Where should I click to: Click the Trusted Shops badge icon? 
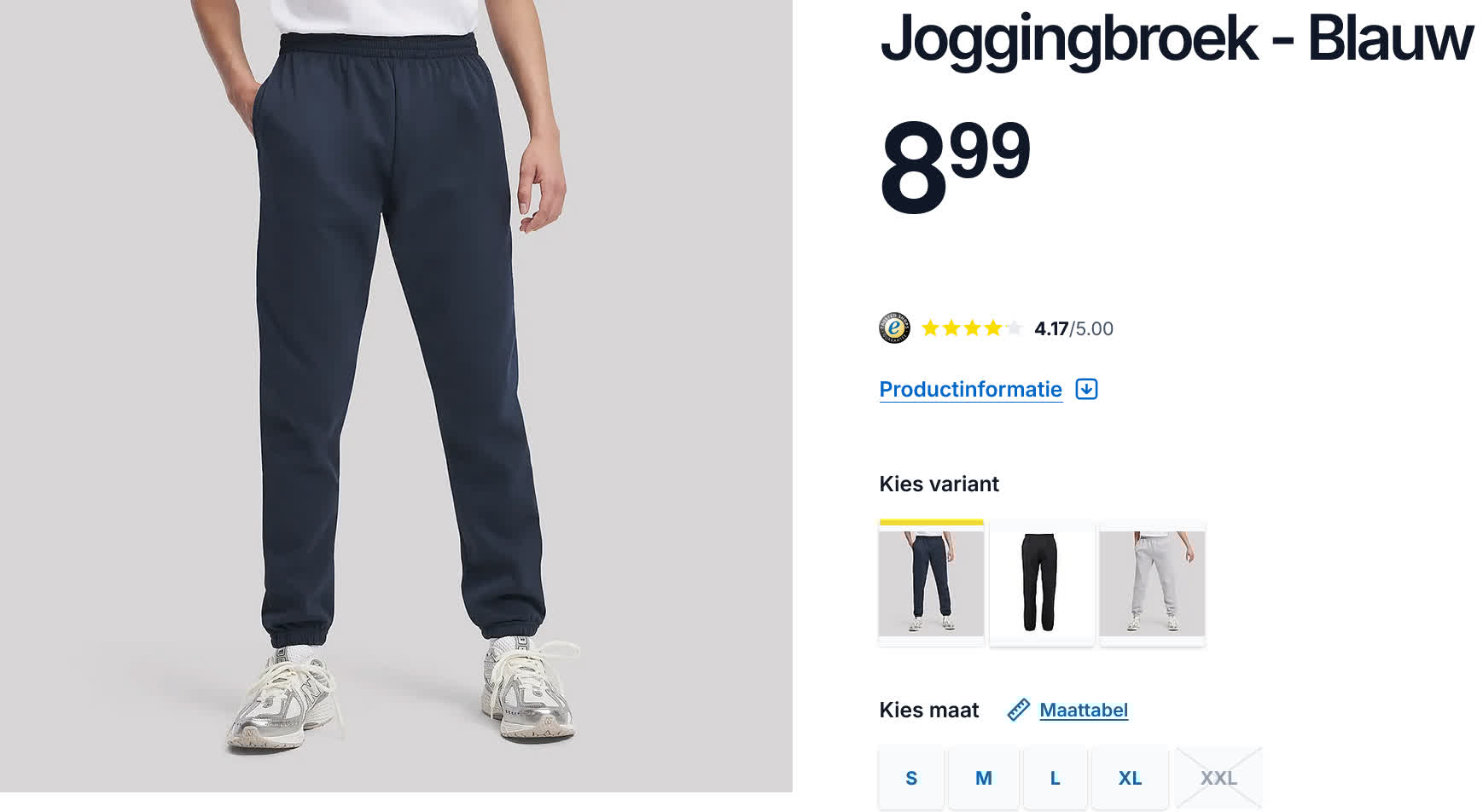coord(894,328)
